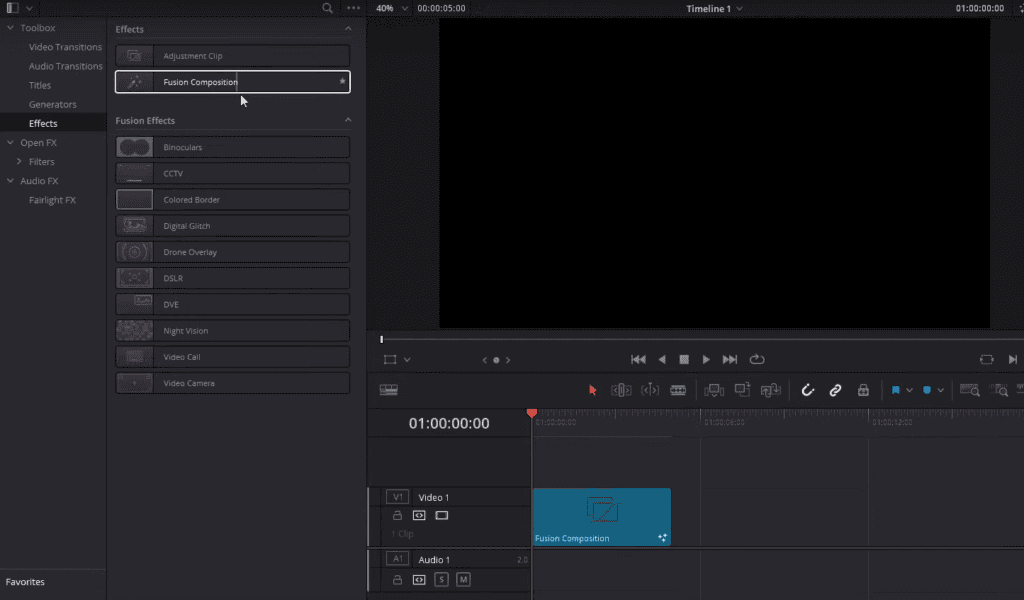Select Audio Transitions category
1024x600 pixels.
65,66
